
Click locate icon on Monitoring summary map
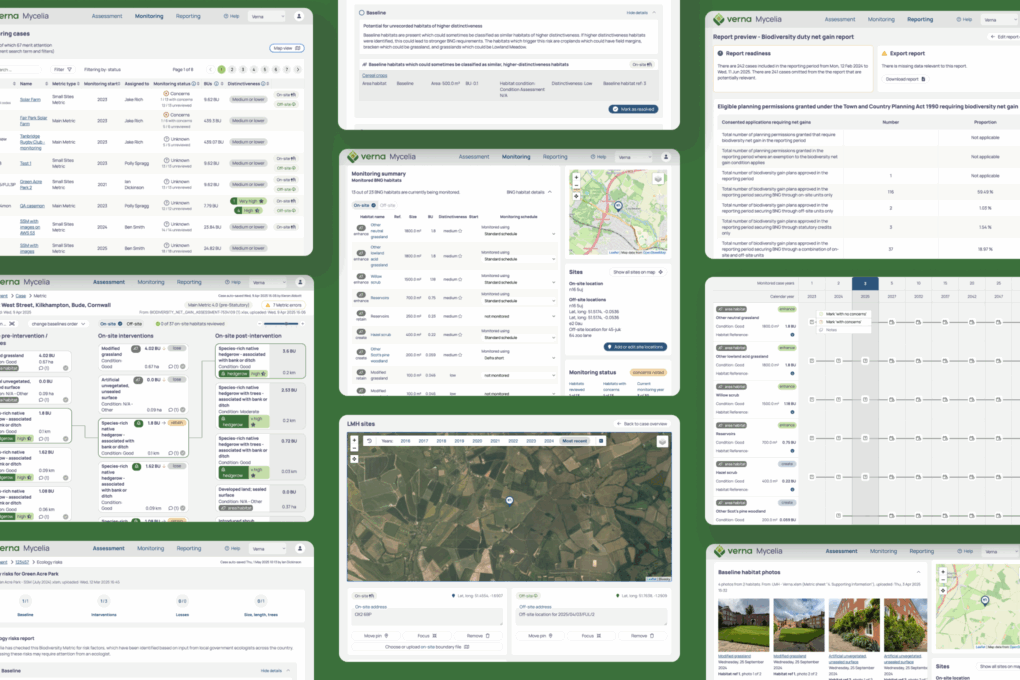point(576,196)
